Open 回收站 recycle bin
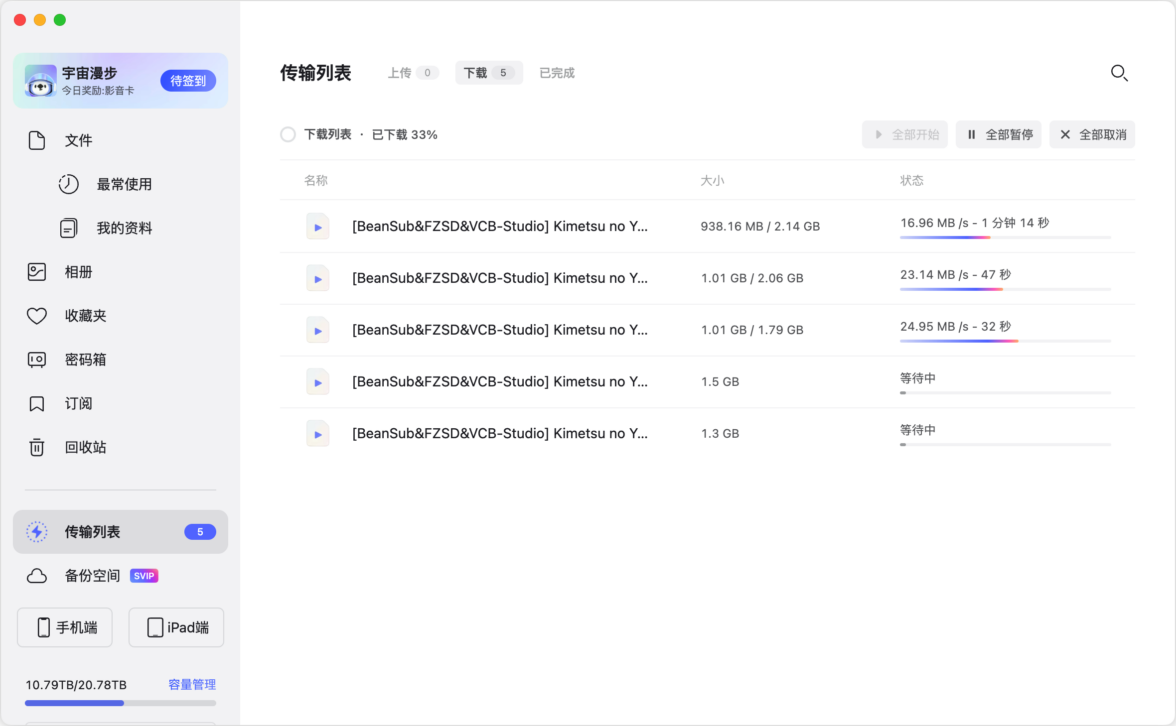This screenshot has width=1176, height=726. [x=85, y=447]
